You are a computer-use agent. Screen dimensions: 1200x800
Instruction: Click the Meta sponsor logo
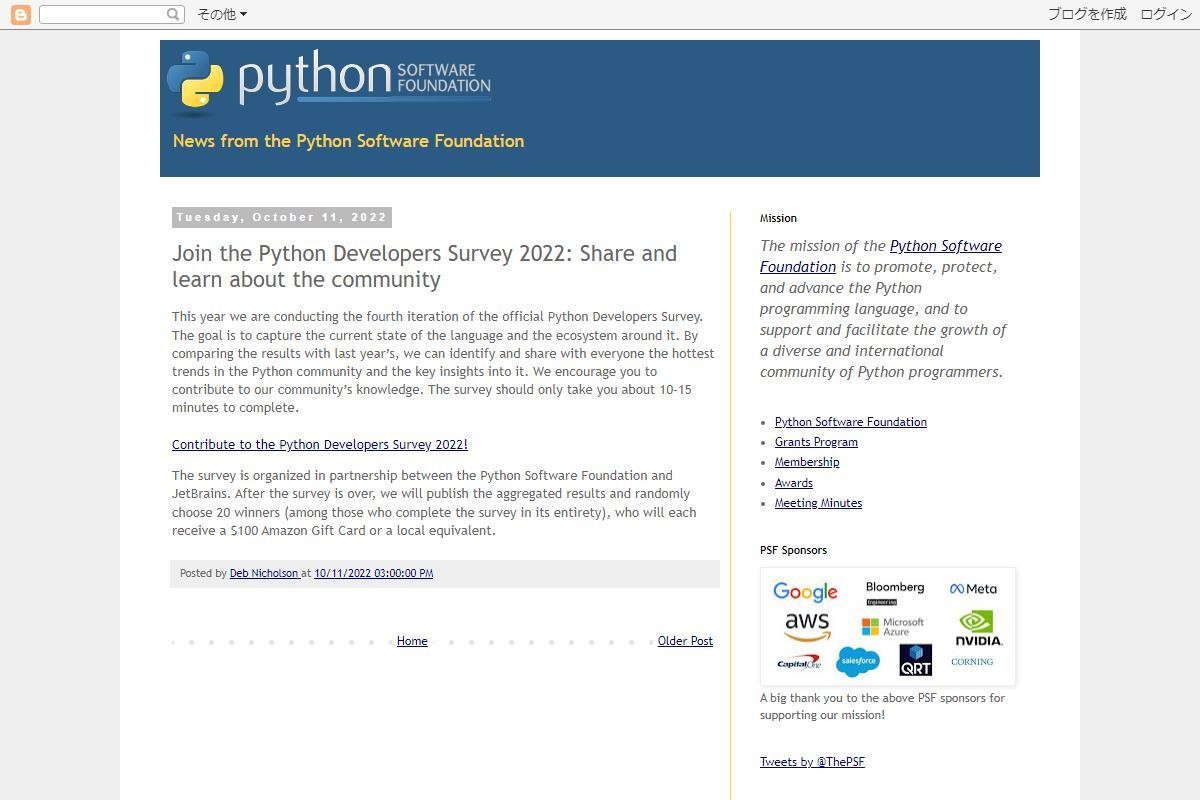pos(972,589)
